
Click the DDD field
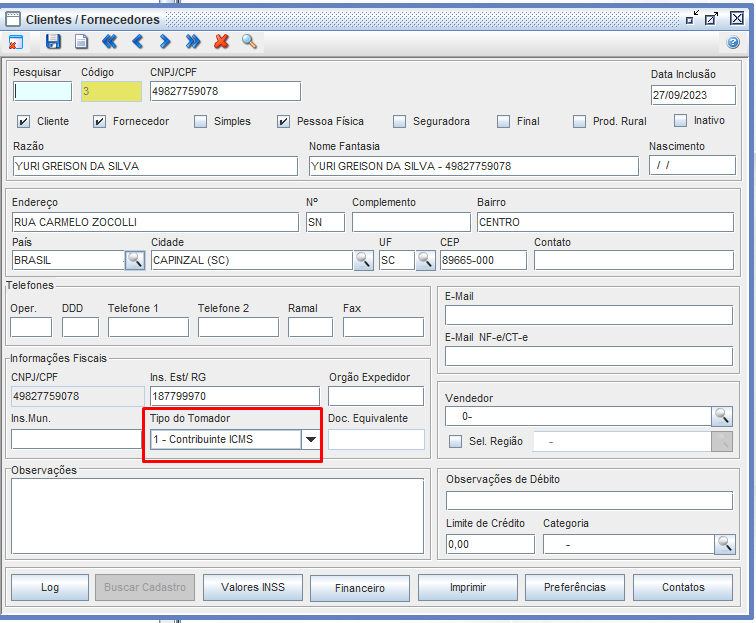click(80, 327)
